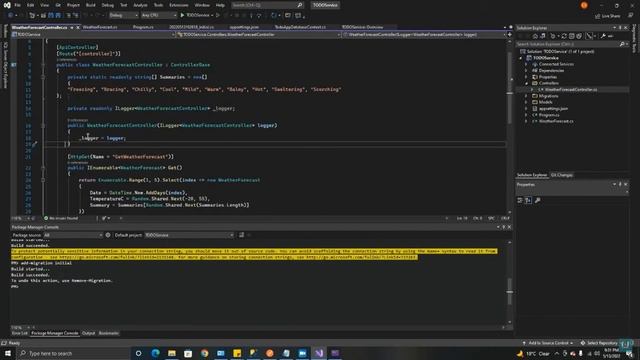This screenshot has height=360, width=640.
Task: Click the Start Debugging play icon for TODOService
Action: coord(182,15)
